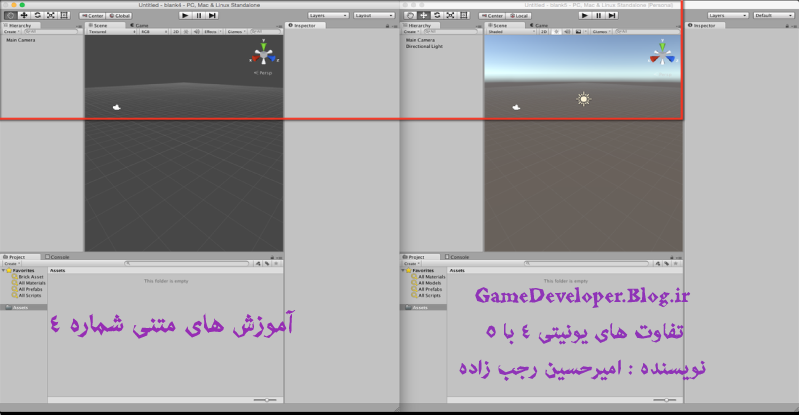This screenshot has height=415, width=799.
Task: Open the Effects dropdown in the left scene view
Action: tap(212, 32)
